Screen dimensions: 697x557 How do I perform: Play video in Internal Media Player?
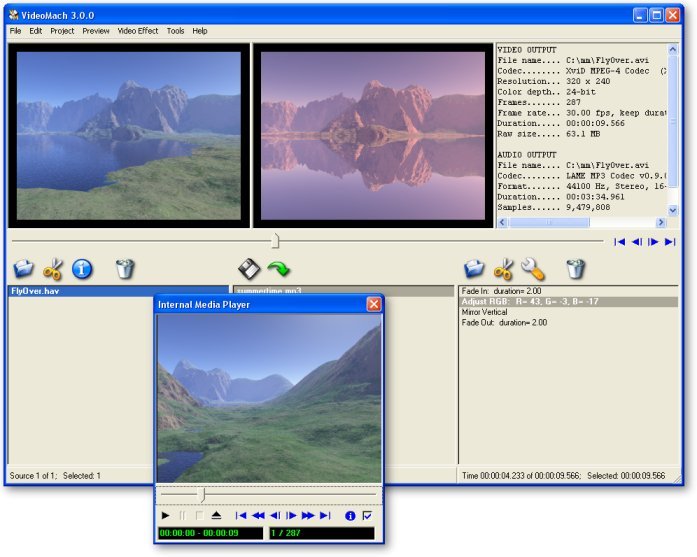tap(165, 515)
